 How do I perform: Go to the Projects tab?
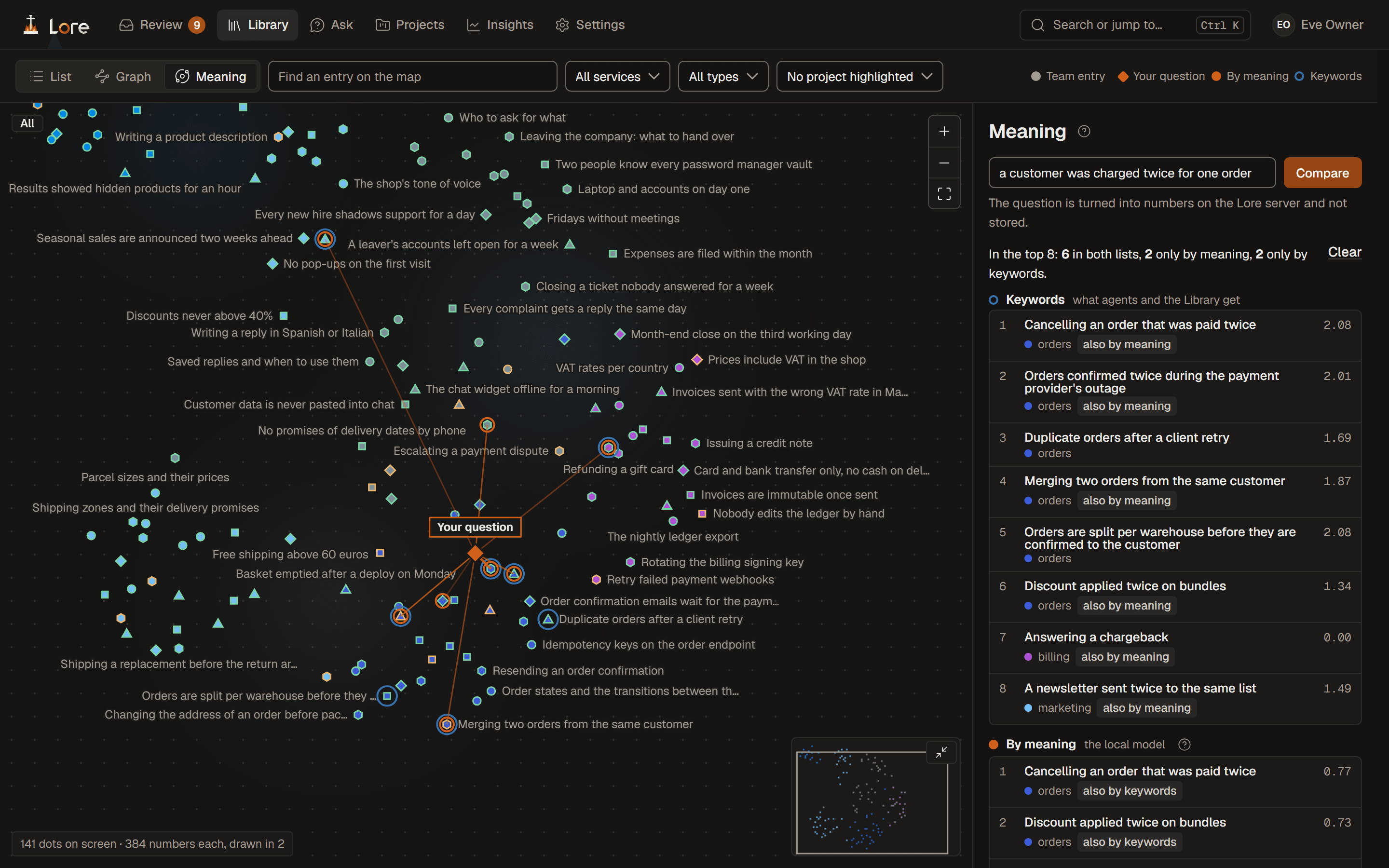click(x=410, y=25)
